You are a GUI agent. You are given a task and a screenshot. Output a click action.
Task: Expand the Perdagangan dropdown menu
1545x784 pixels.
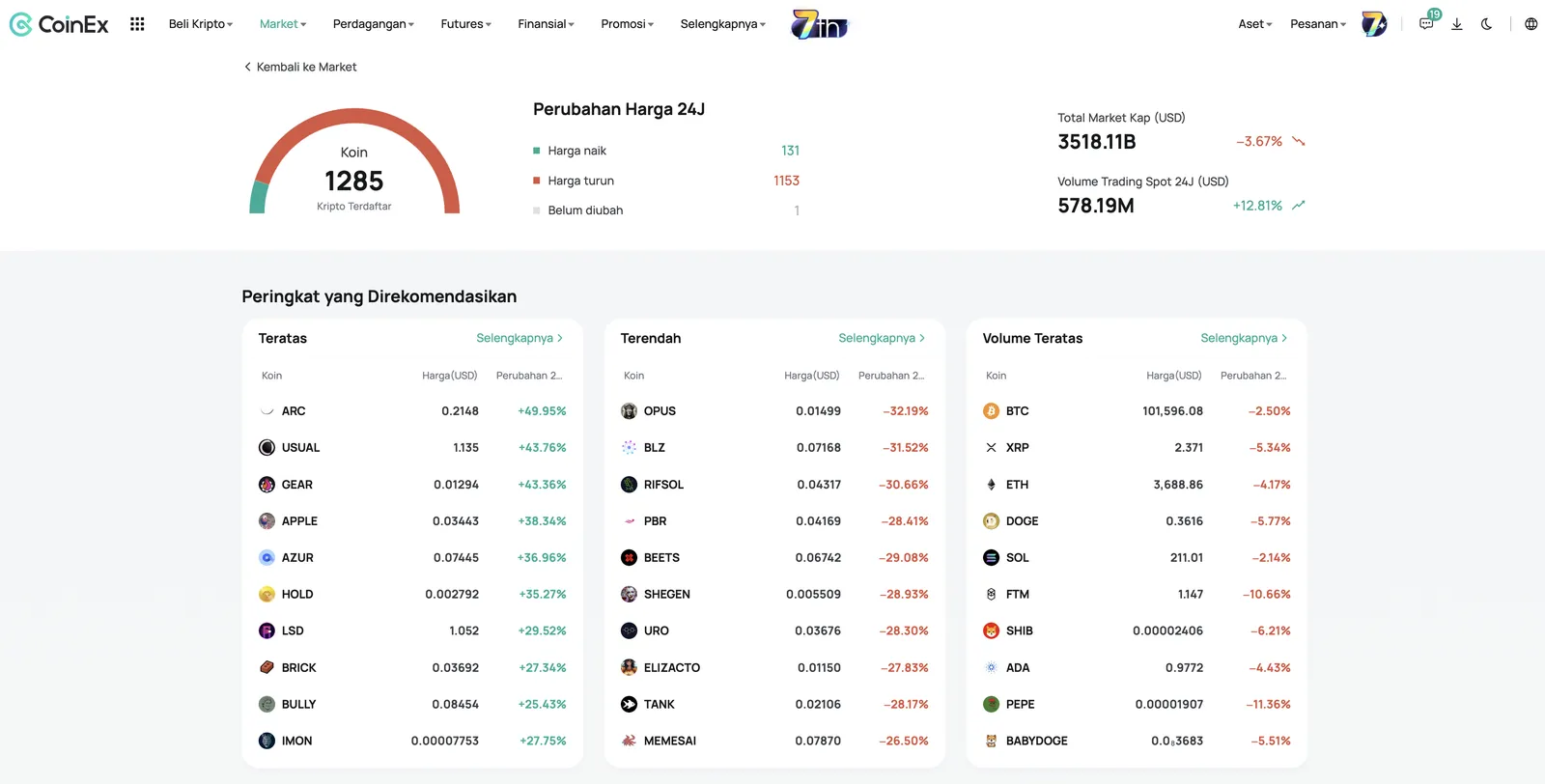[374, 24]
